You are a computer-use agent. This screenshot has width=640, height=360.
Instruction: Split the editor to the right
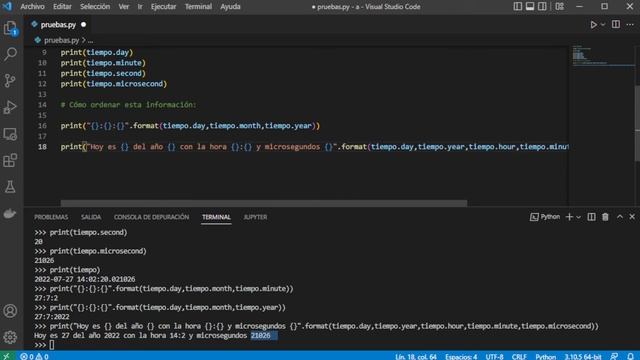tap(616, 24)
